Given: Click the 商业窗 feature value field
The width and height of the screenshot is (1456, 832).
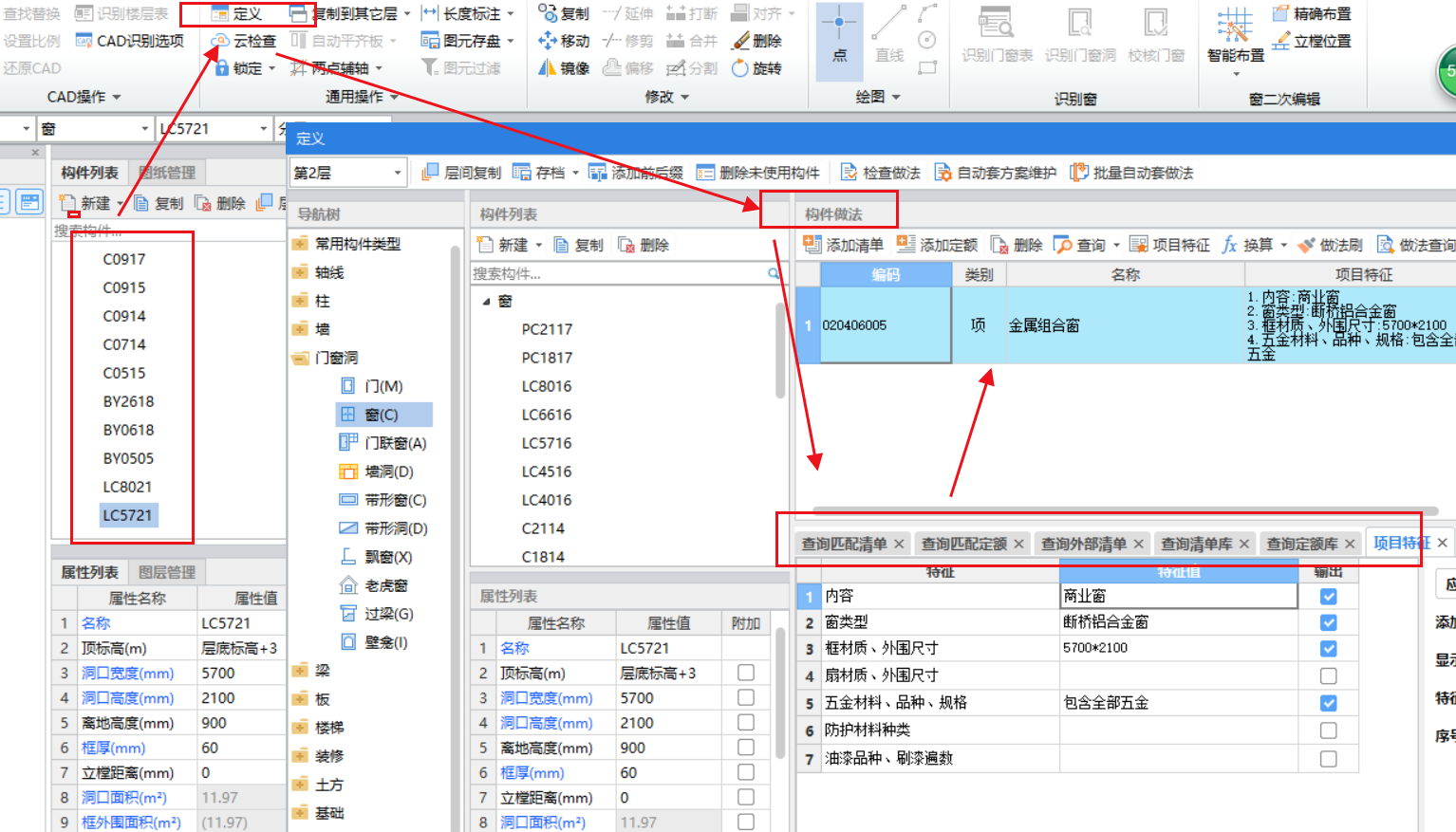Looking at the screenshot, I should [x=1178, y=596].
